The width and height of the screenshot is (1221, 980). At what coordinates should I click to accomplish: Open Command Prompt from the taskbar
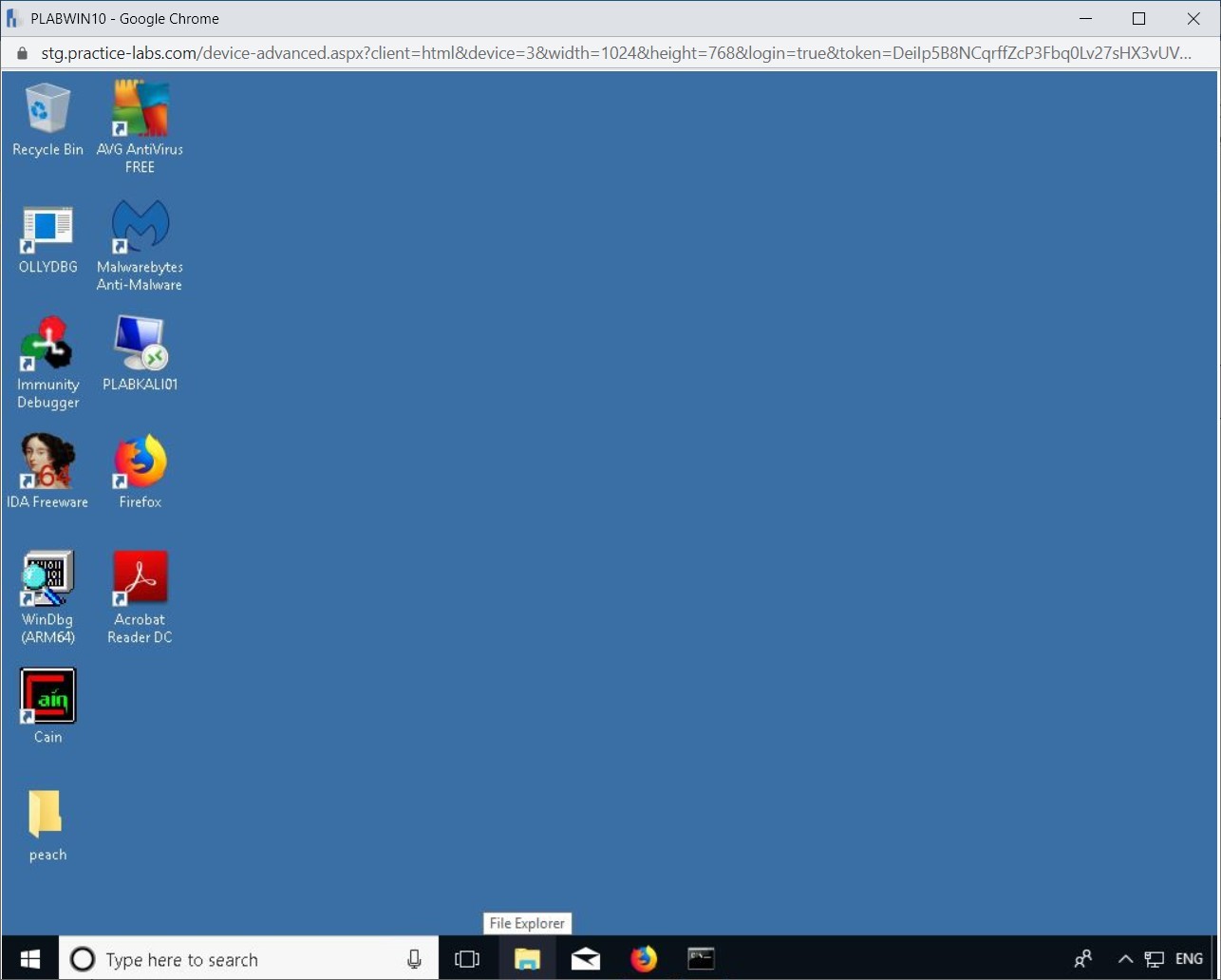tap(701, 959)
